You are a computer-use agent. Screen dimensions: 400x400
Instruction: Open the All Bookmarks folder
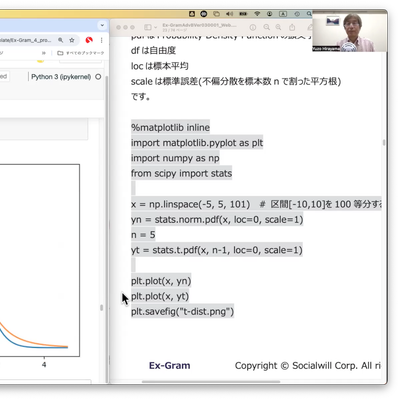(81, 53)
